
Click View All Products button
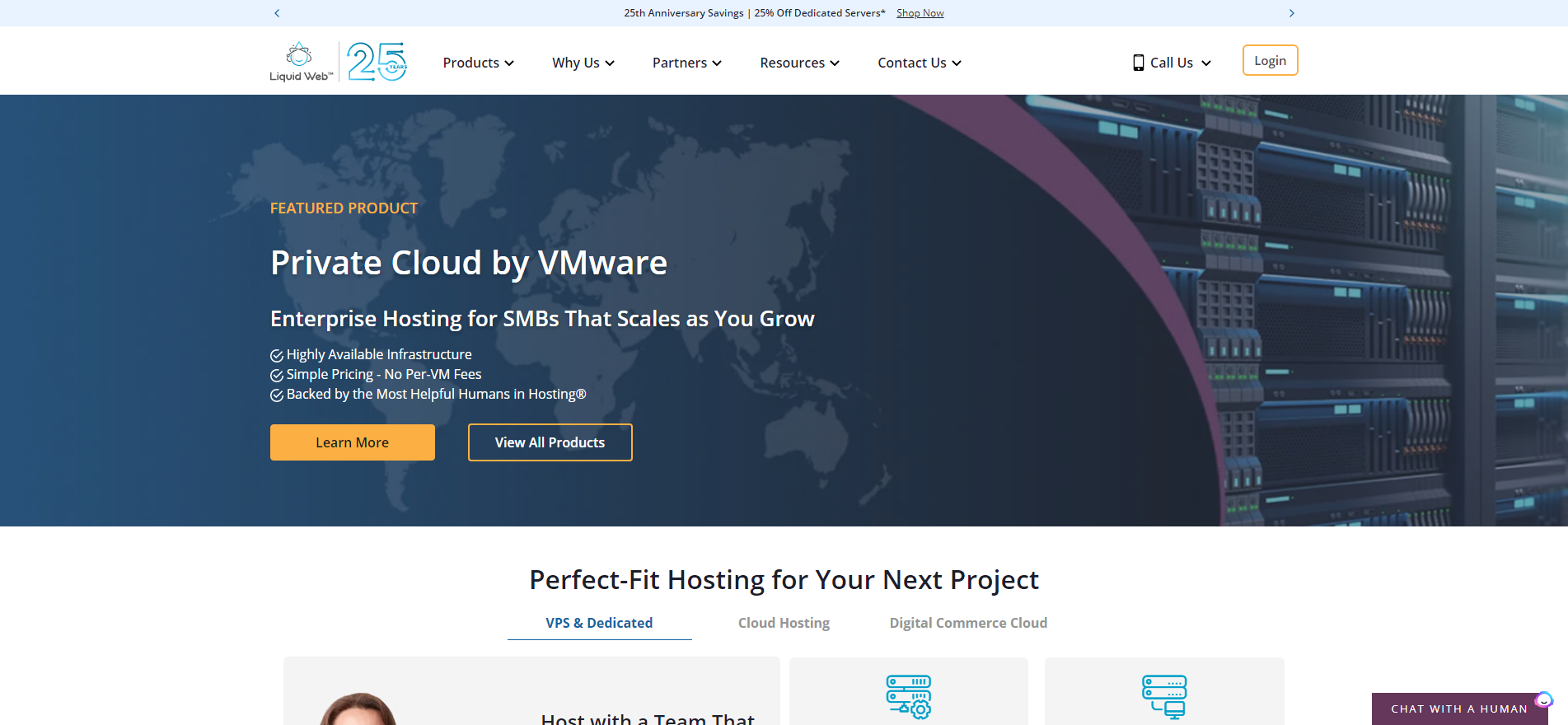click(x=550, y=442)
